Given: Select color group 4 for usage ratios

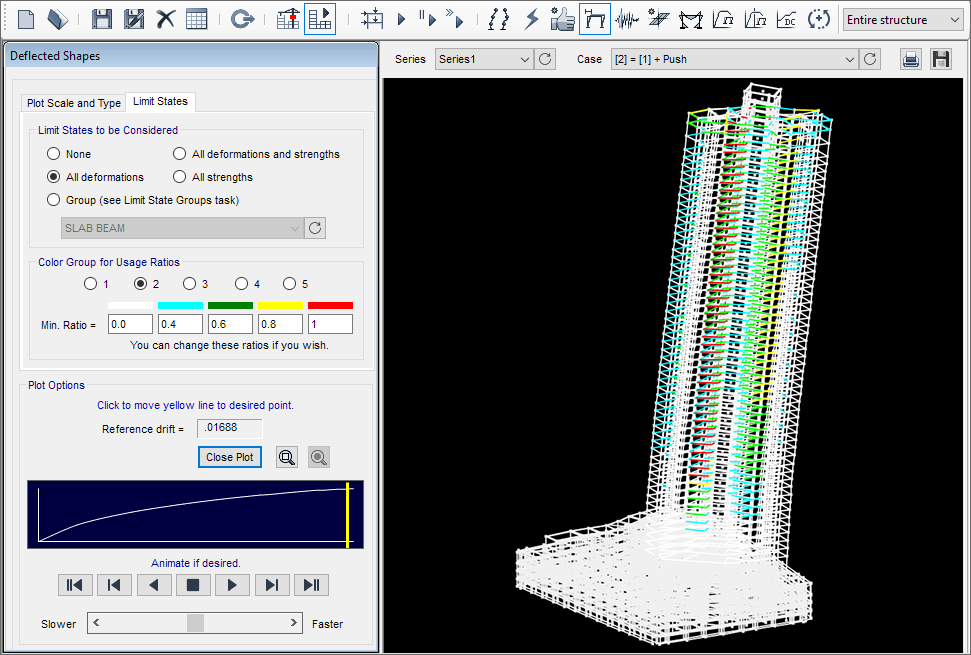Looking at the screenshot, I should click(241, 283).
